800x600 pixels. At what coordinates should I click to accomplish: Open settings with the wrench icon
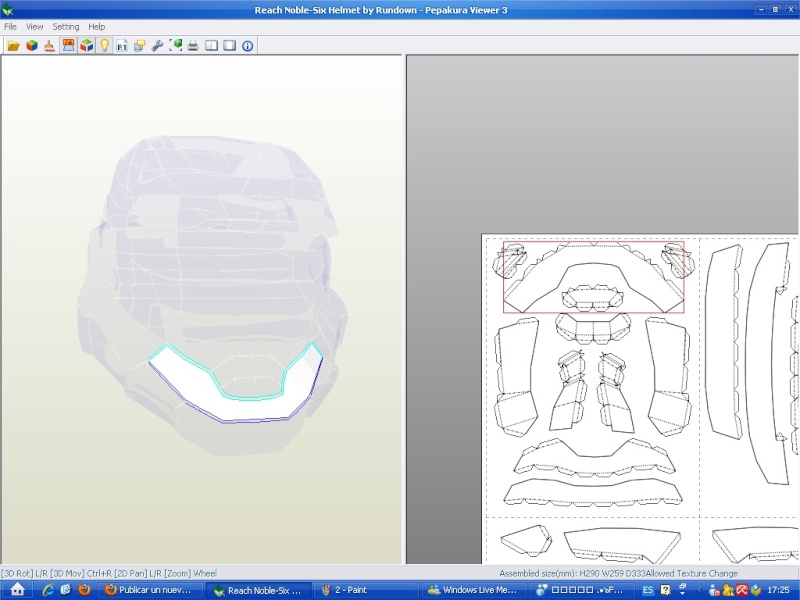pos(157,46)
